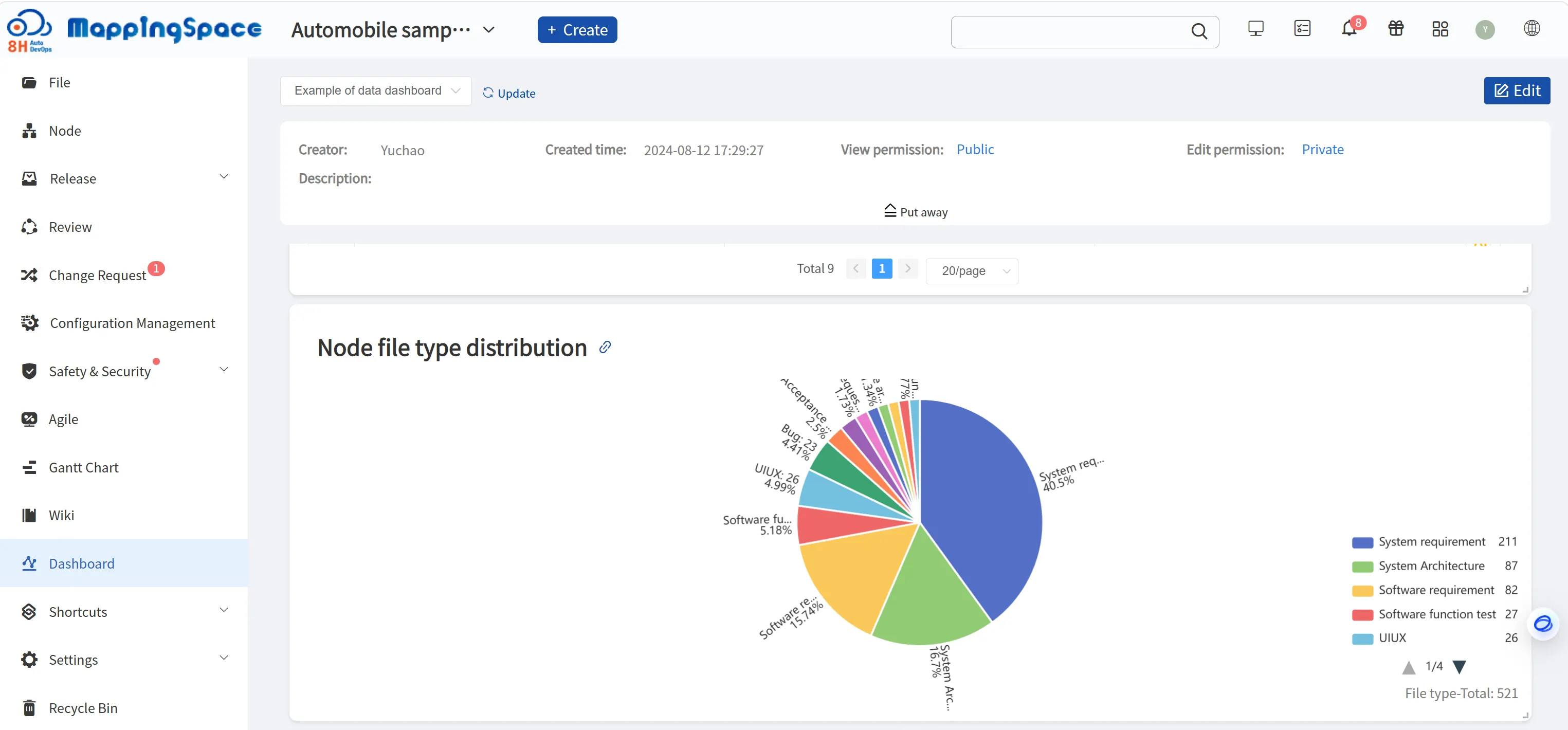Toggle Software requirement legend swatch

(1362, 591)
